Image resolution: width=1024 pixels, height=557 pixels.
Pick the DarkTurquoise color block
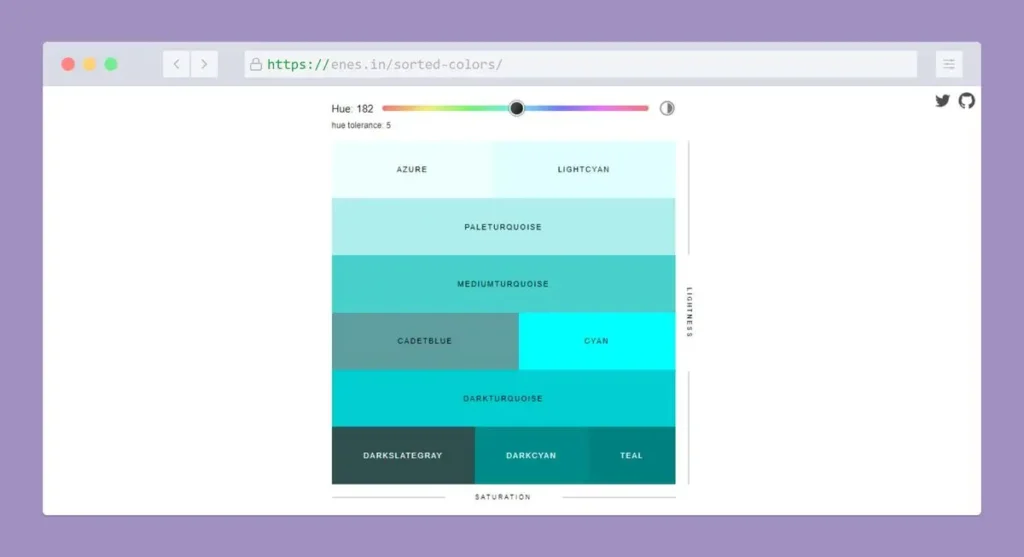coord(503,398)
